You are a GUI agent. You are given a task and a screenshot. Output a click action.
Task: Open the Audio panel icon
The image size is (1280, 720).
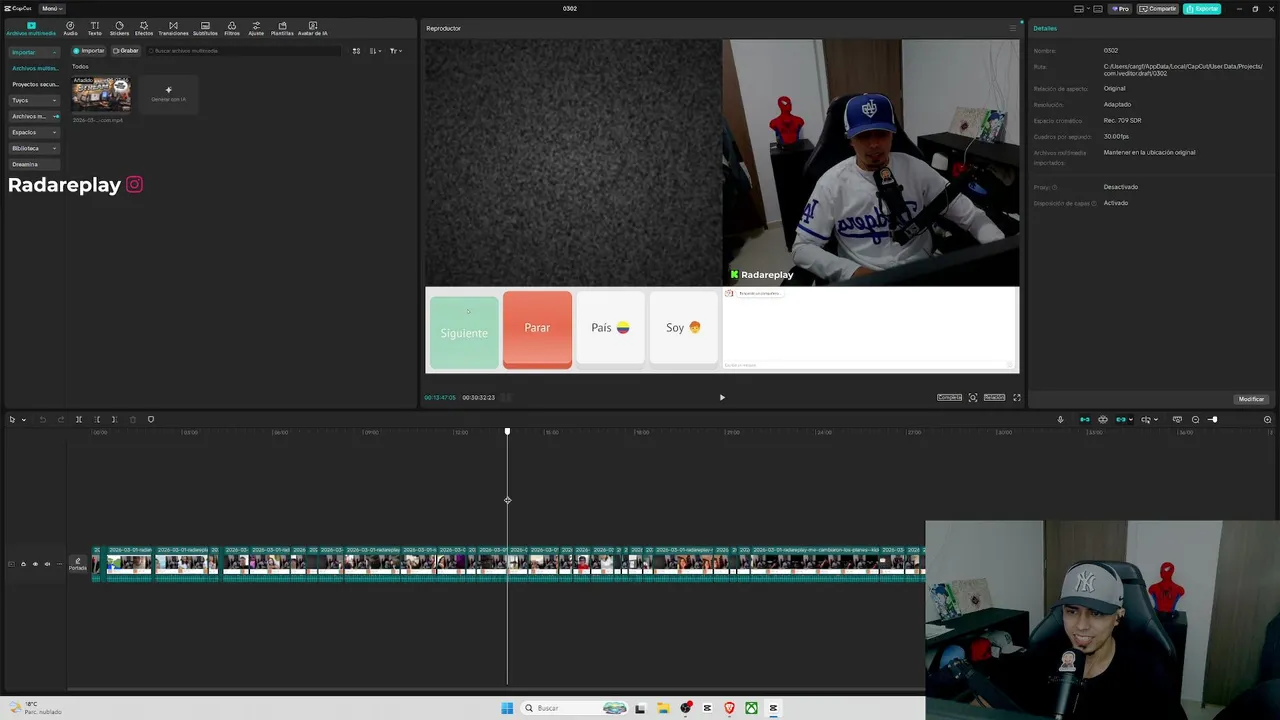tap(70, 28)
